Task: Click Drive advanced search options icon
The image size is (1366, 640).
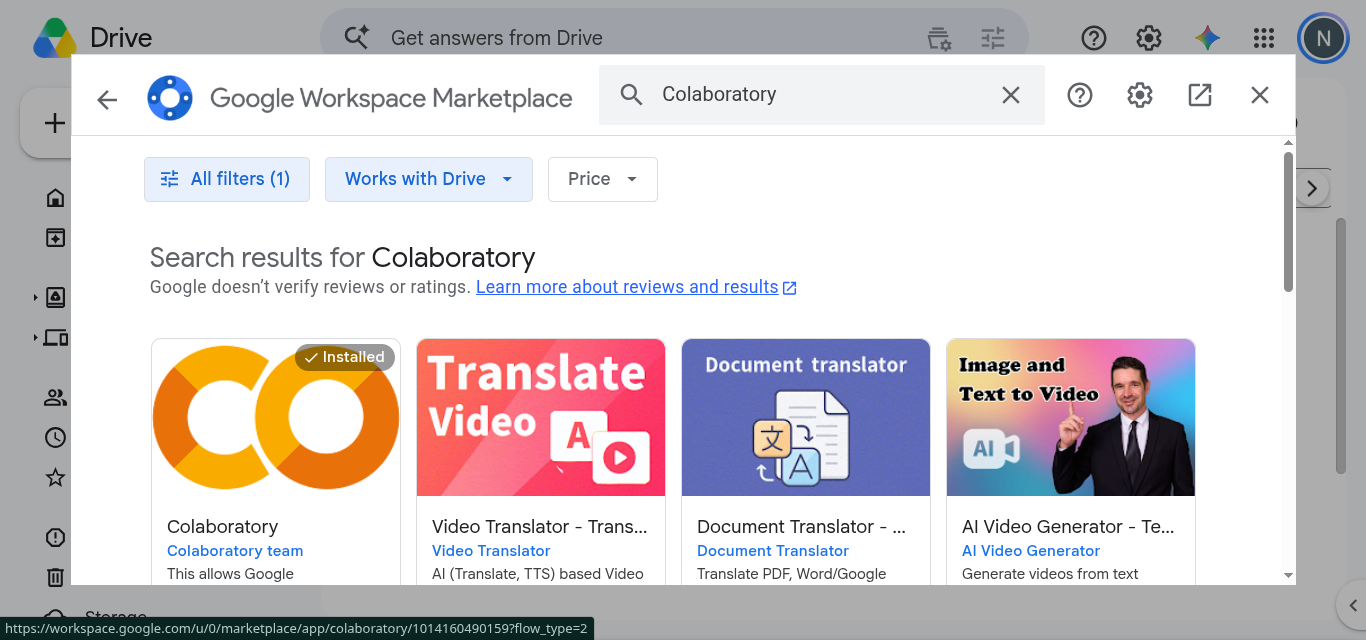Action: 993,38
